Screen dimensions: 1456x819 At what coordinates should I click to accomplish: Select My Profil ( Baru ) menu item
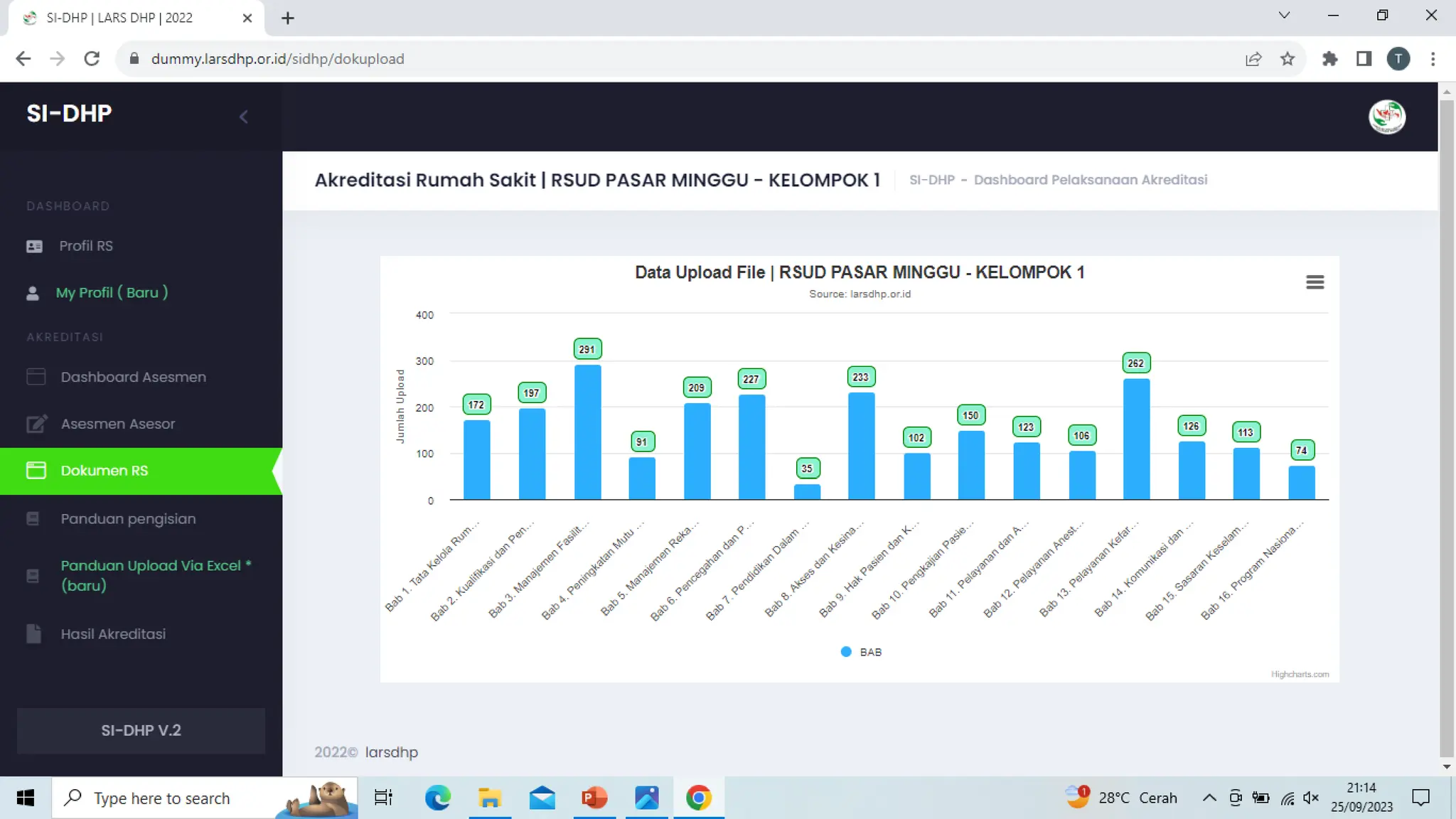(x=112, y=293)
